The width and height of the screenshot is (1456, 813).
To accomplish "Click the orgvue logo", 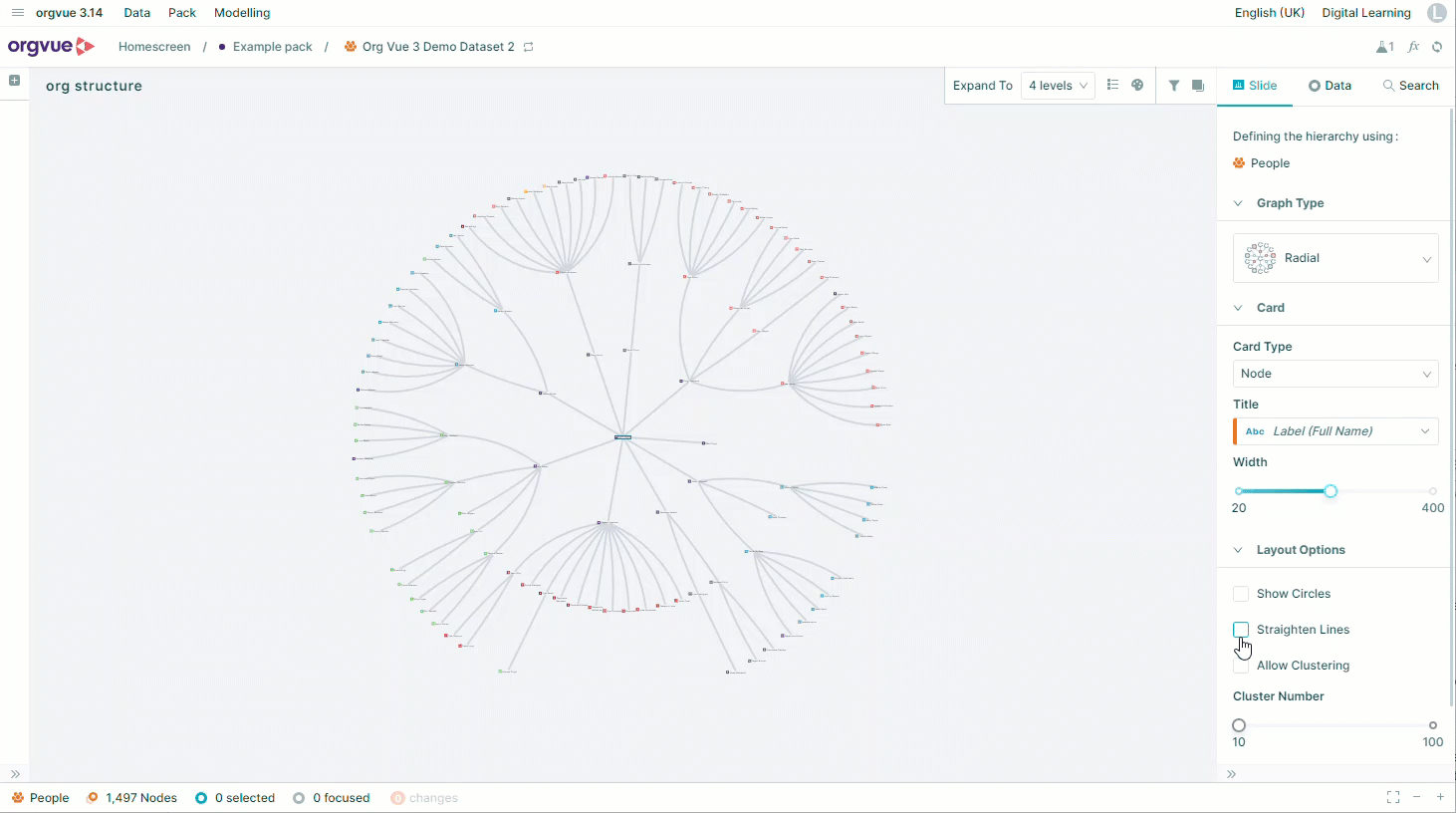I will tap(52, 46).
